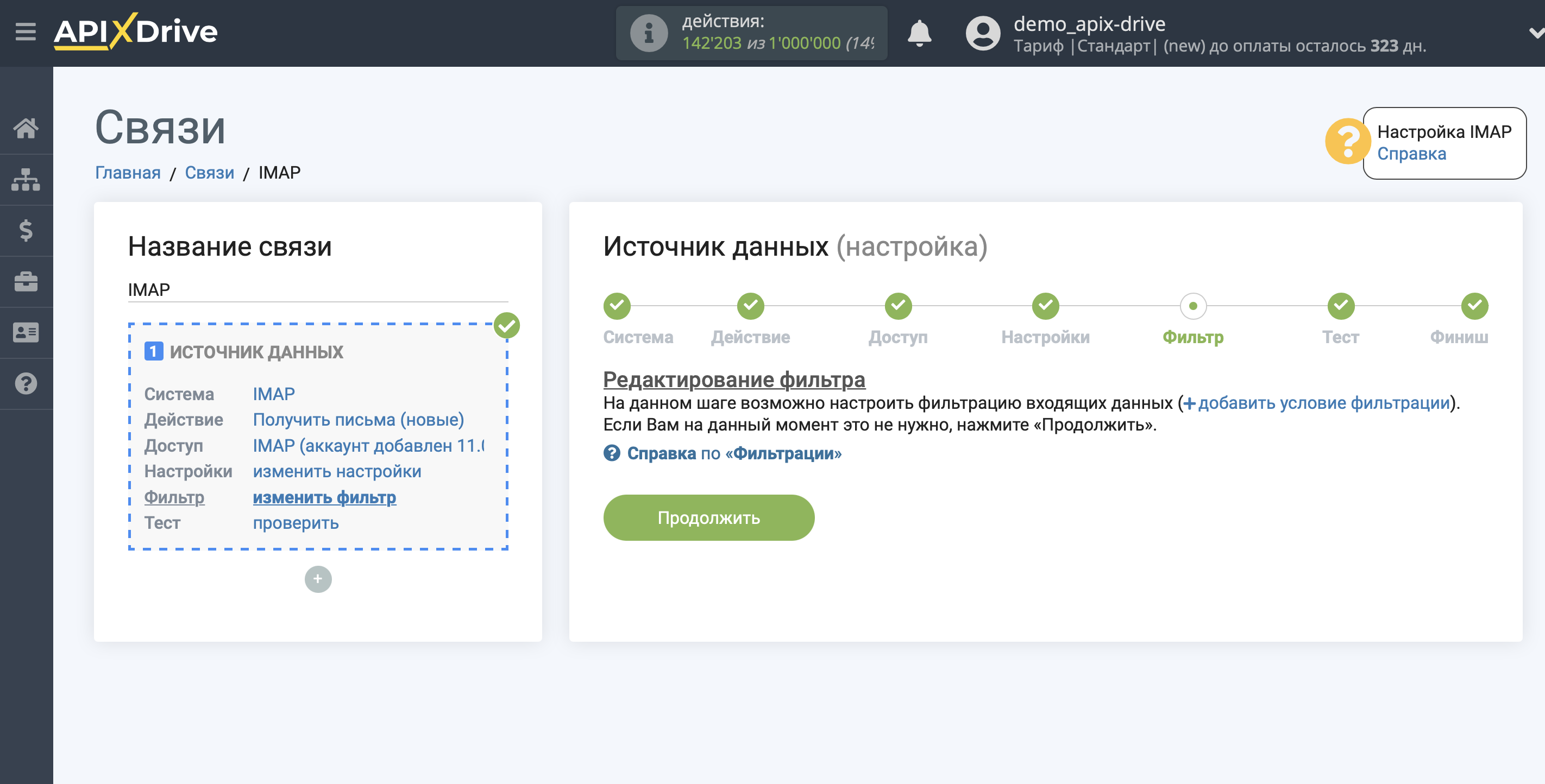This screenshot has width=1545, height=784.
Task: Click the Фильтр label in source block
Action: [174, 497]
